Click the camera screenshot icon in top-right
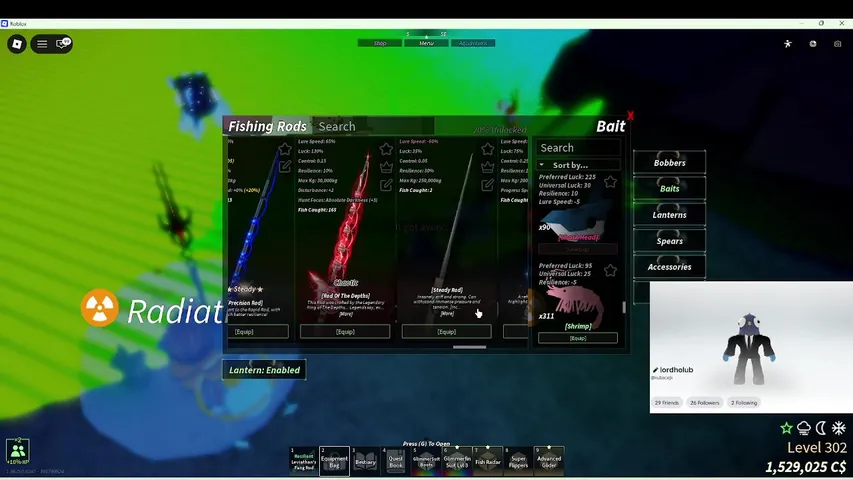Image resolution: width=853 pixels, height=480 pixels. tap(837, 44)
